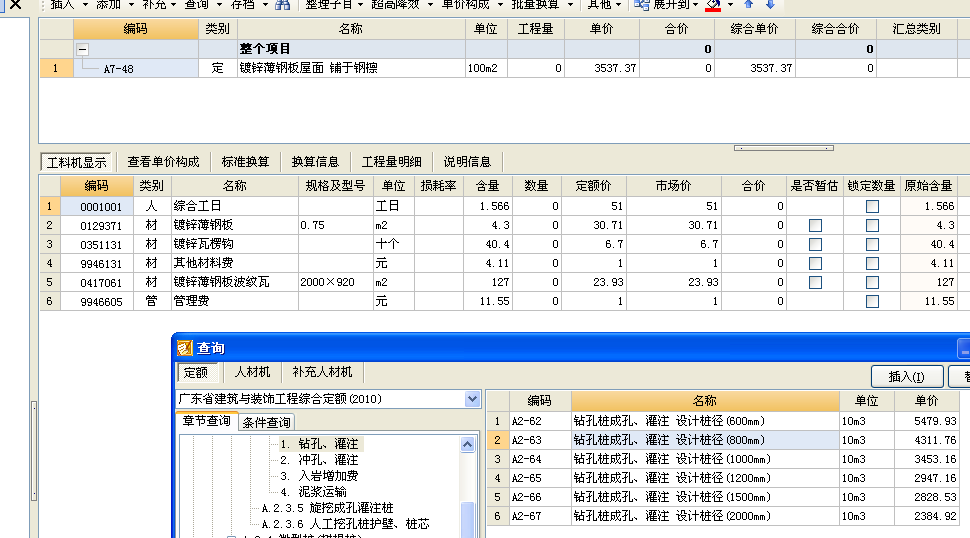Viewport: 970px width, 538px height.
Task: Check 锁定数量 for 其他材料费 row
Action: pyautogui.click(x=872, y=264)
